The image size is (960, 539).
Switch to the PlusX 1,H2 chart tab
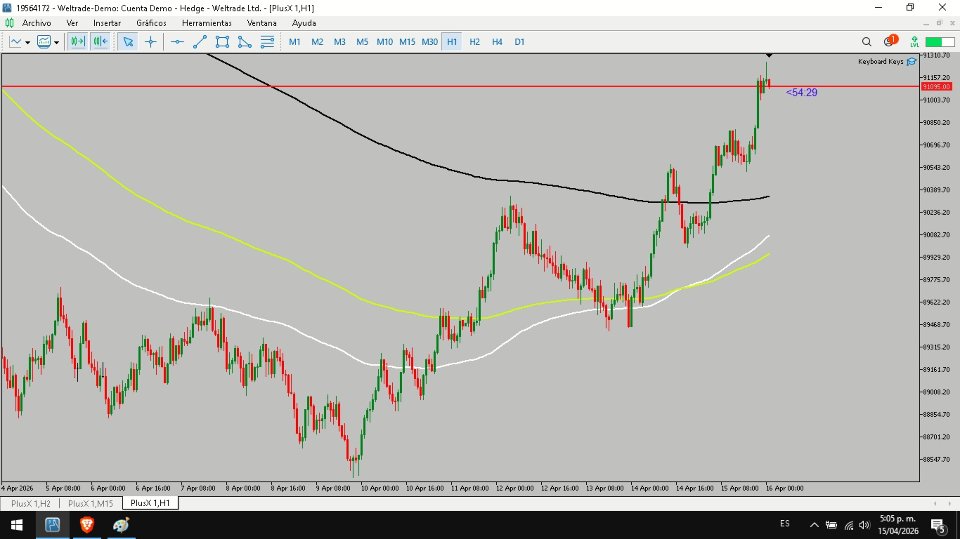(x=31, y=503)
